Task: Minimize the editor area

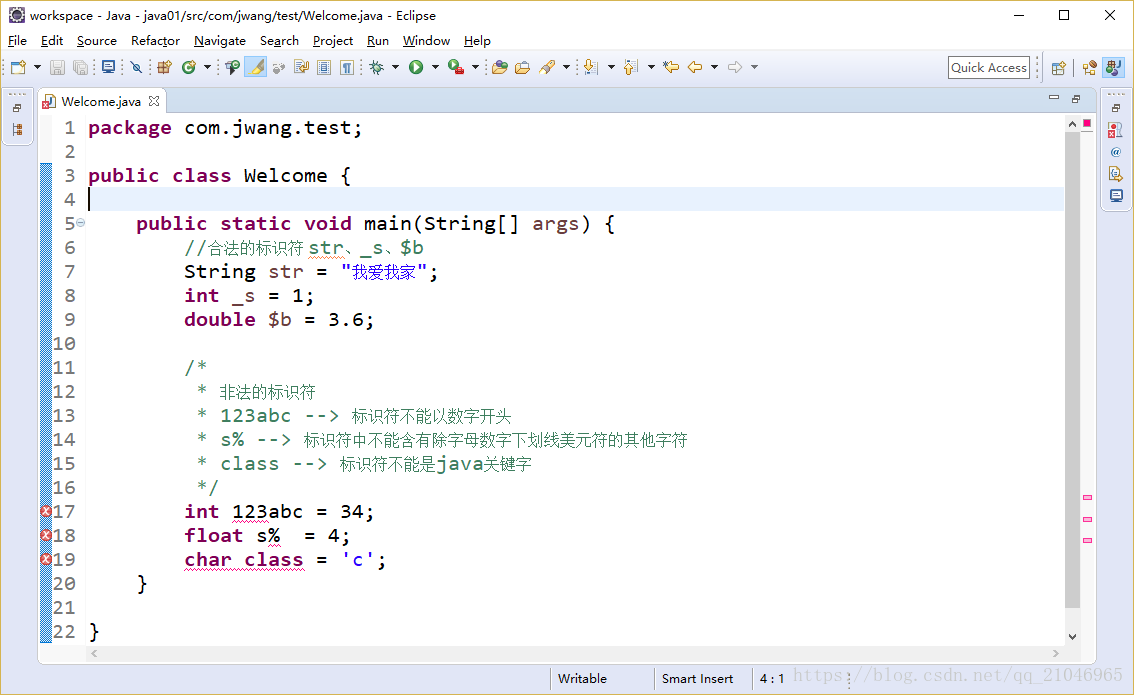Action: coord(1054,98)
